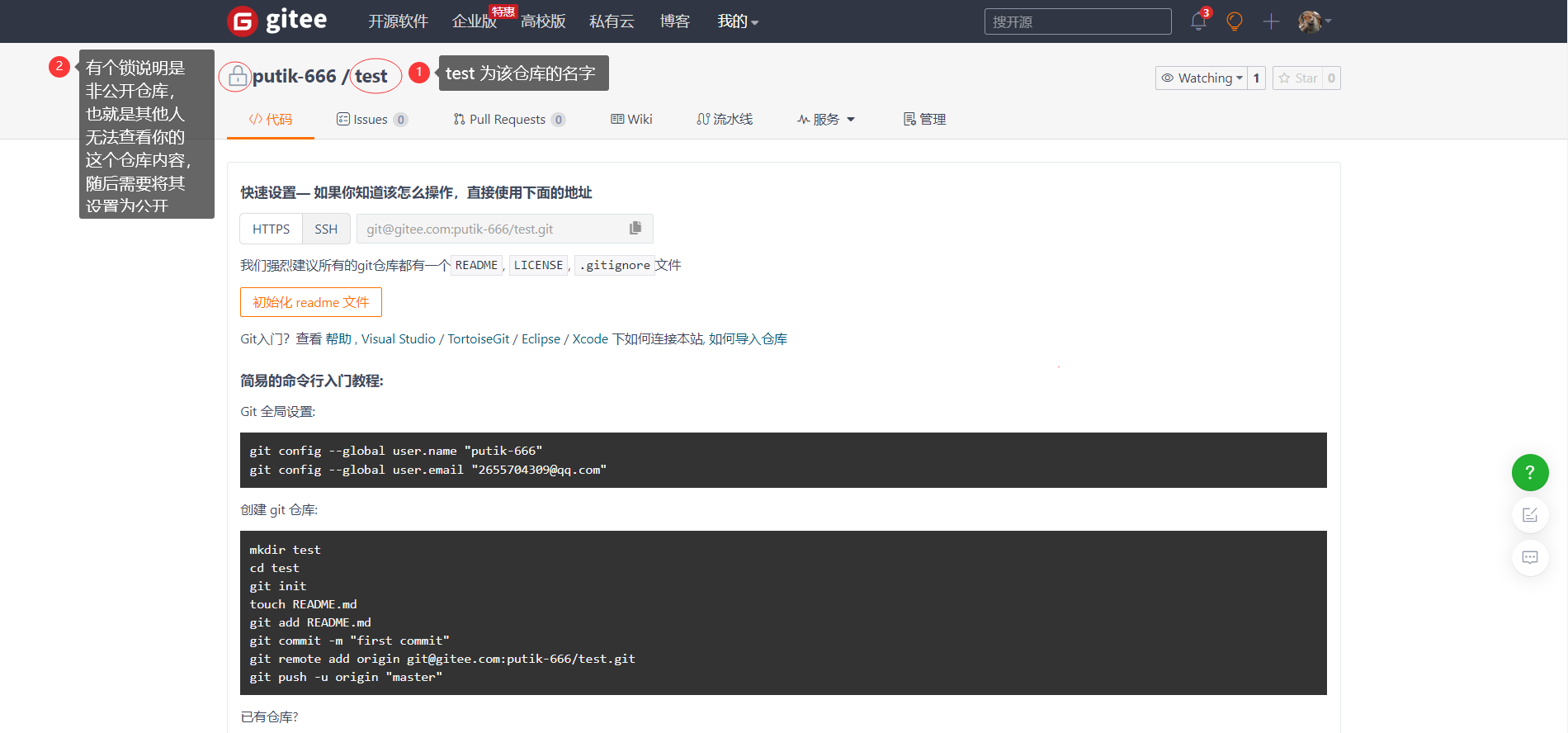Copy the repository git address

635,229
